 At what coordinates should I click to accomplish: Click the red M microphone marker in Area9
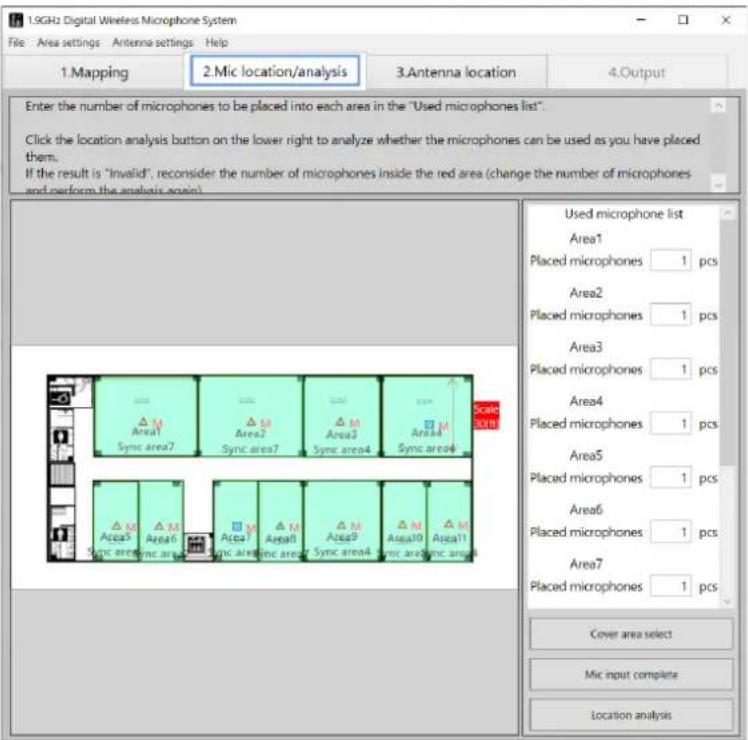coord(356,526)
